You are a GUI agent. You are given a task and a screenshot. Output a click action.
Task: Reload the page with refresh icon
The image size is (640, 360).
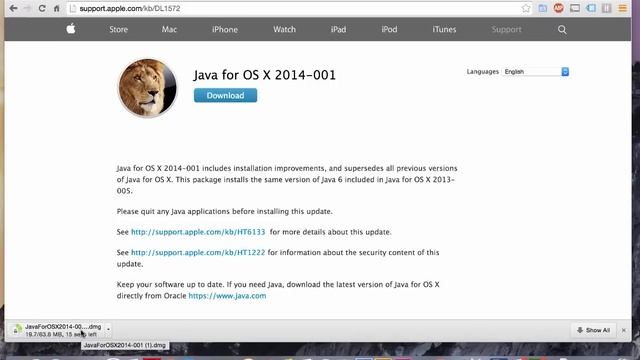tap(42, 8)
